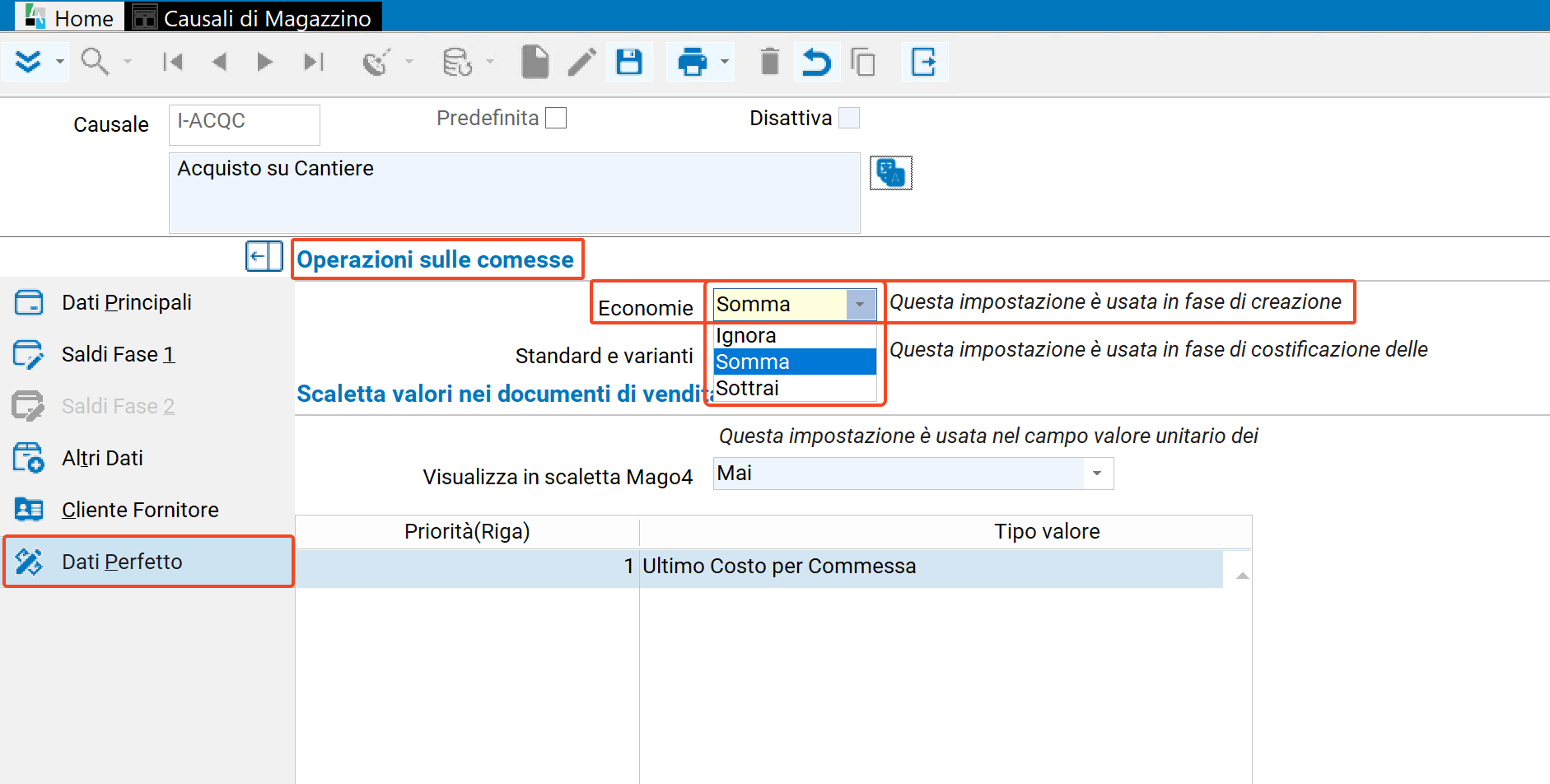Toggle the Disattiva checkbox
Image resolution: width=1550 pixels, height=784 pixels.
point(849,119)
